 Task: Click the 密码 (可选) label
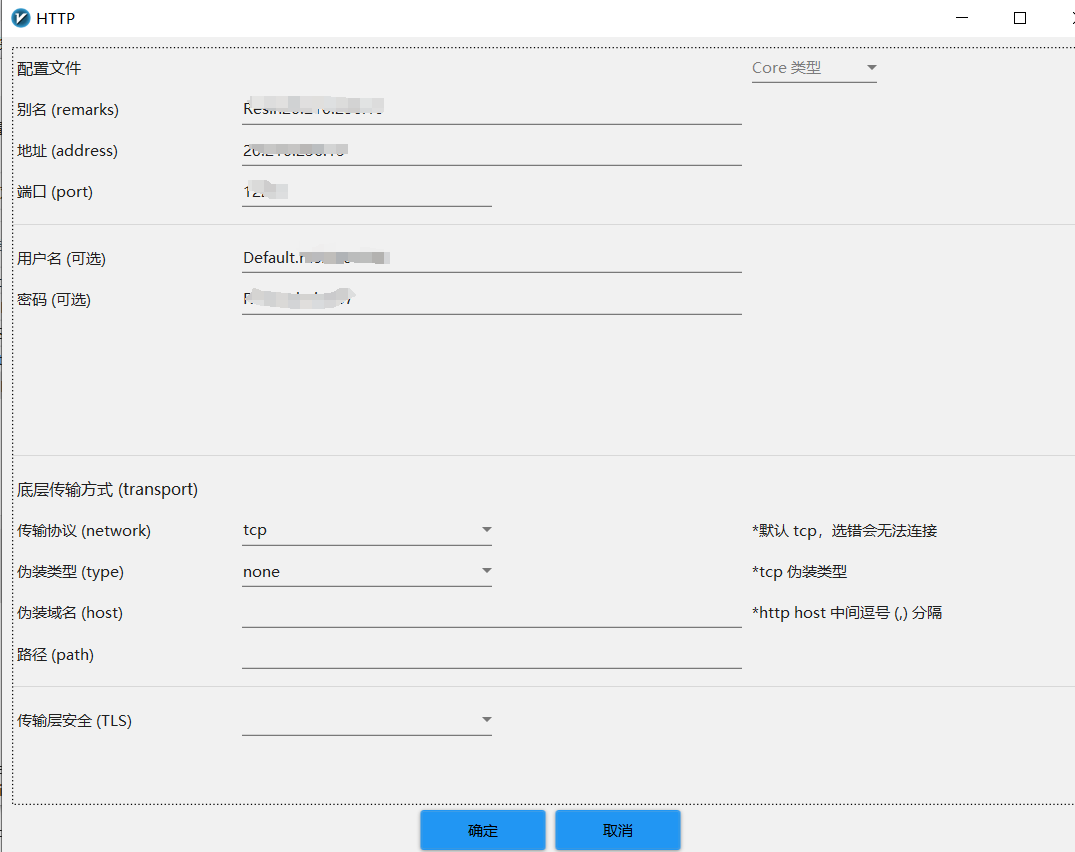pyautogui.click(x=54, y=300)
